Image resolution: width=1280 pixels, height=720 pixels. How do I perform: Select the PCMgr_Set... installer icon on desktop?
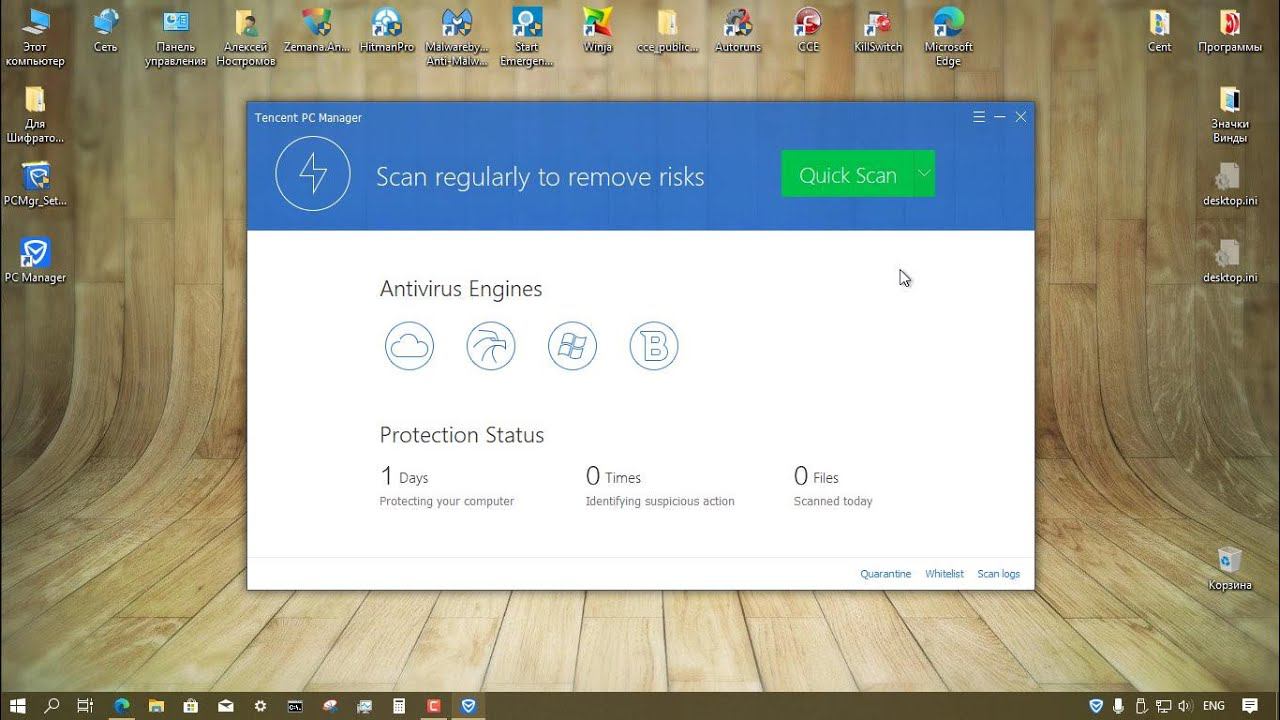[35, 183]
